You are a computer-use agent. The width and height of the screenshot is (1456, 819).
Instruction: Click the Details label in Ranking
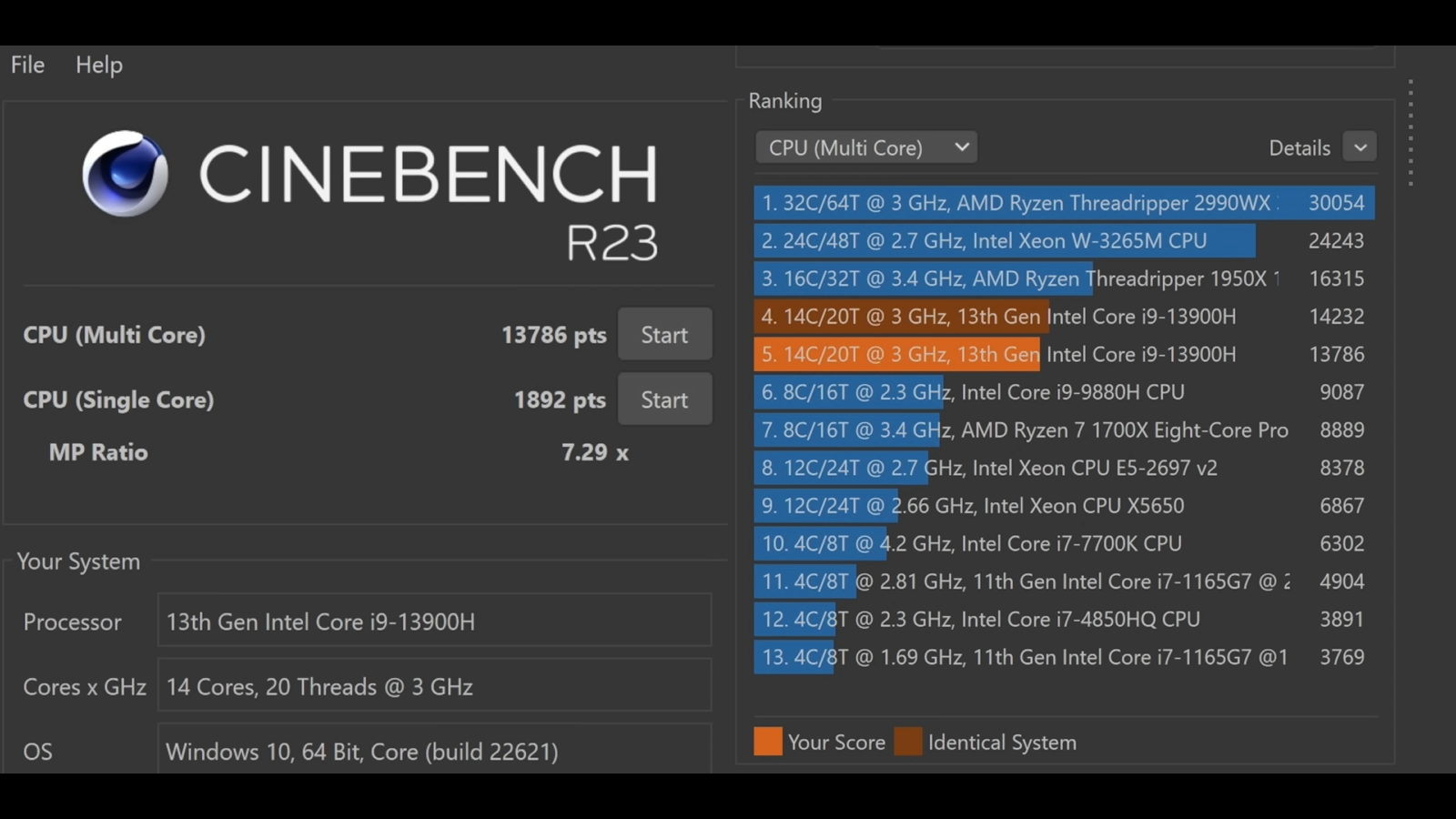pyautogui.click(x=1299, y=147)
